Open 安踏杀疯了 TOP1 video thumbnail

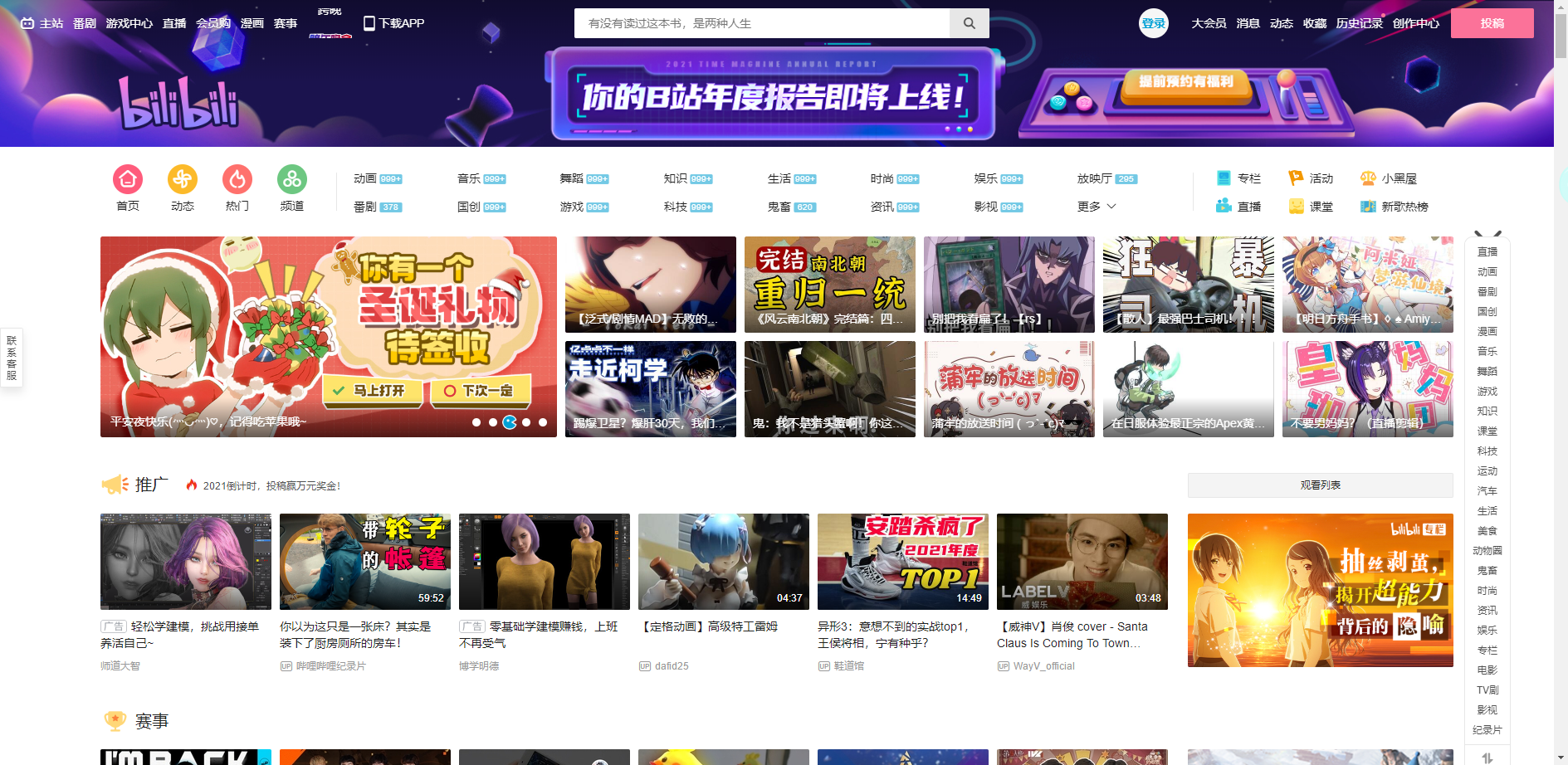click(x=903, y=562)
